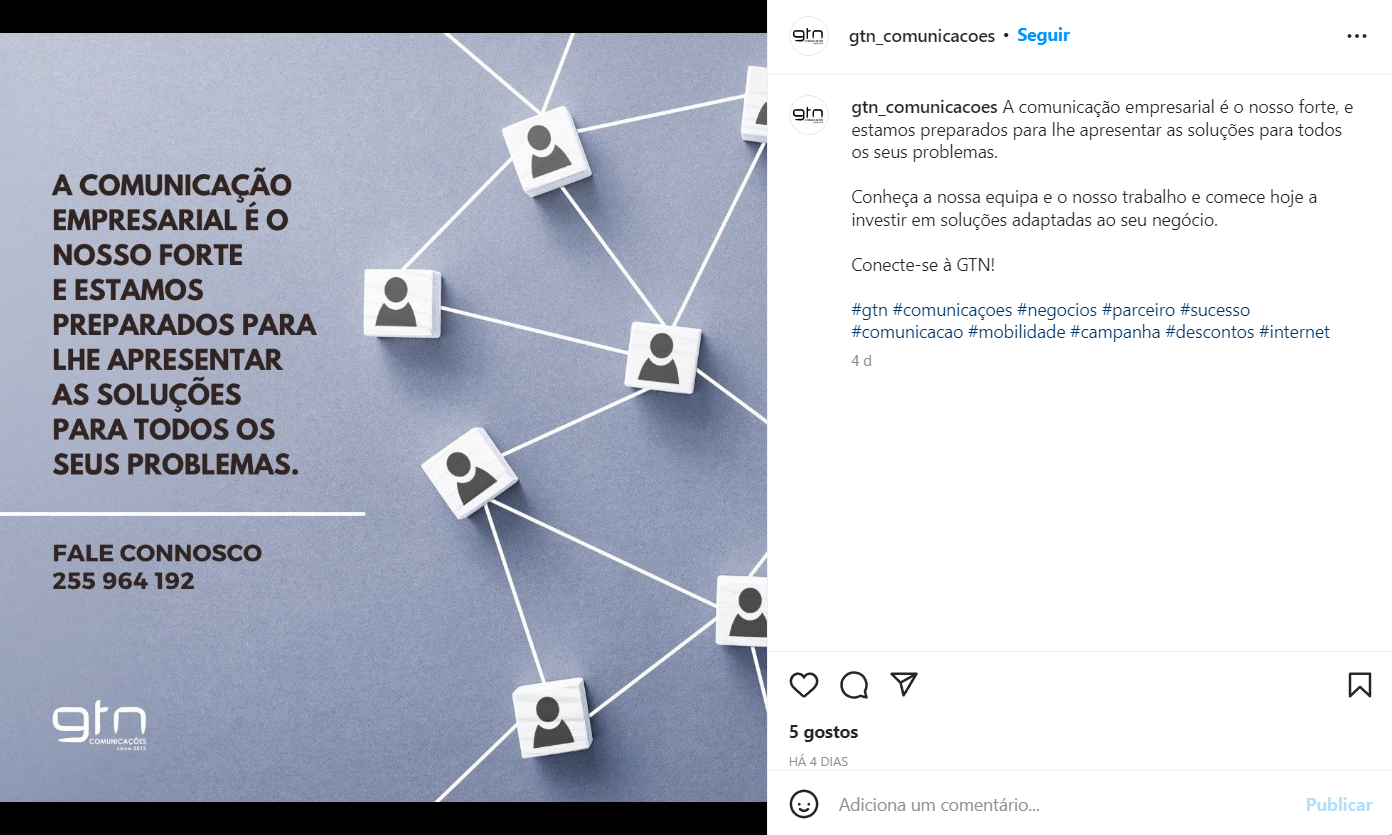View the 5 gostos likes list
The width and height of the screenshot is (1392, 835).
point(824,732)
